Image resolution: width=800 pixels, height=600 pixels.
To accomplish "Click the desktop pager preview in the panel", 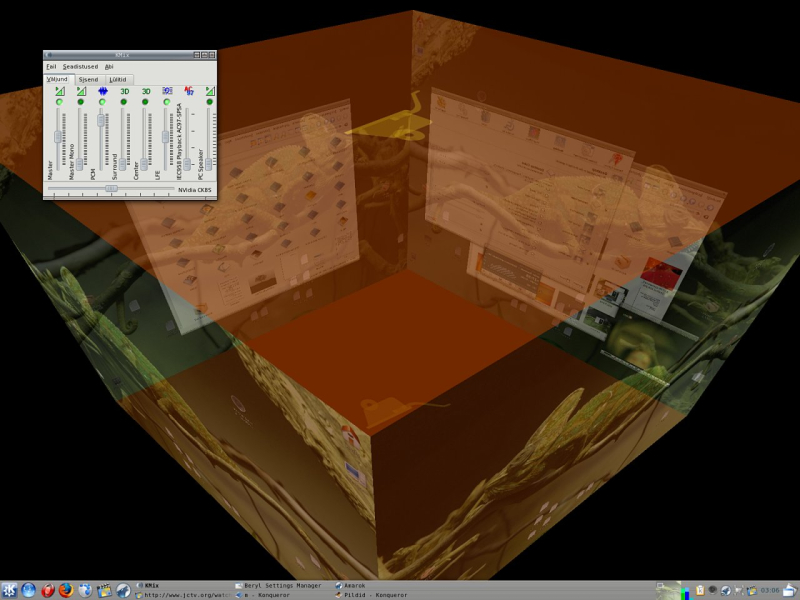I will 668,591.
